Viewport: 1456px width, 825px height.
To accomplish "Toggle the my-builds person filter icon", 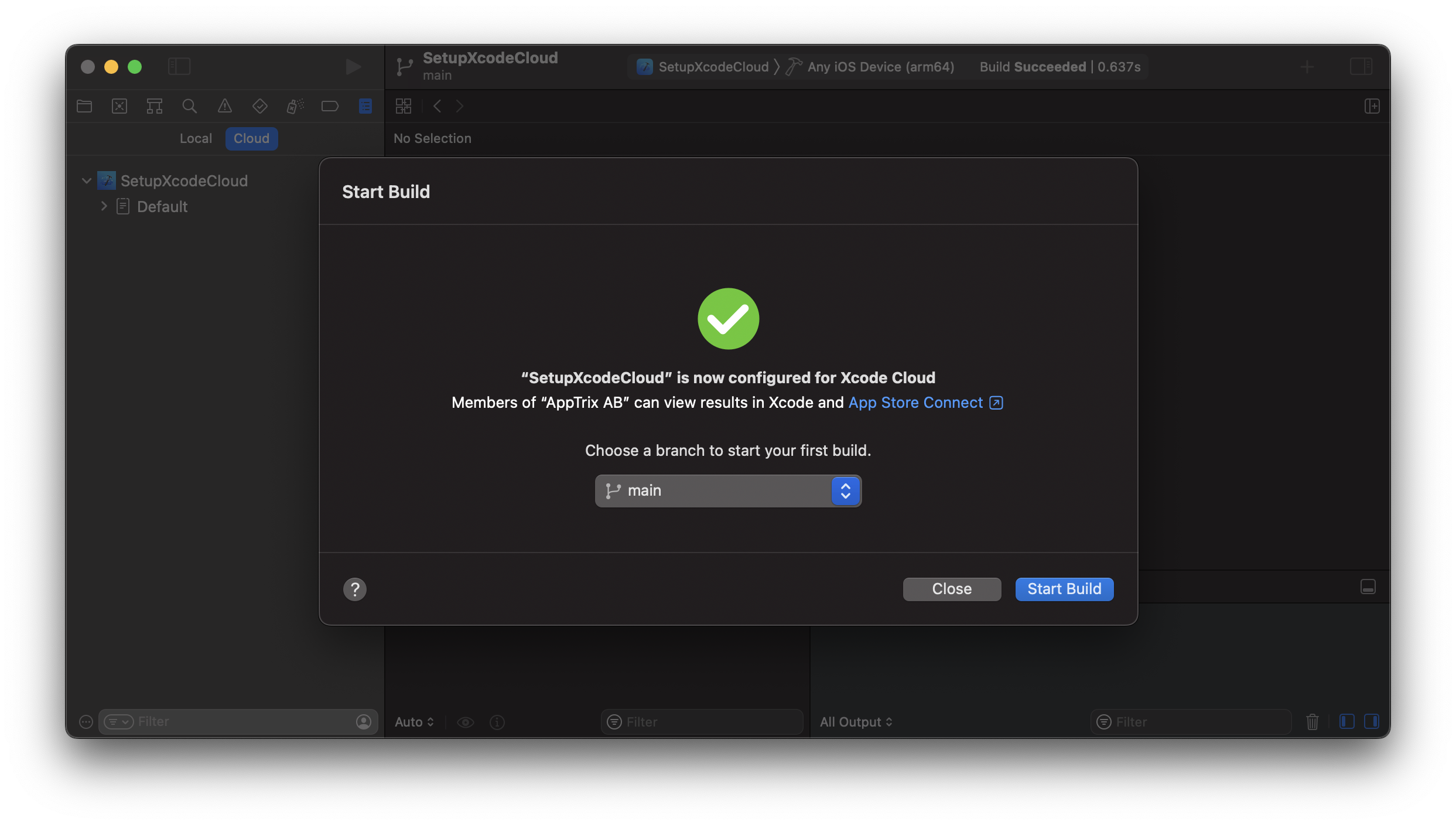I will click(x=364, y=722).
